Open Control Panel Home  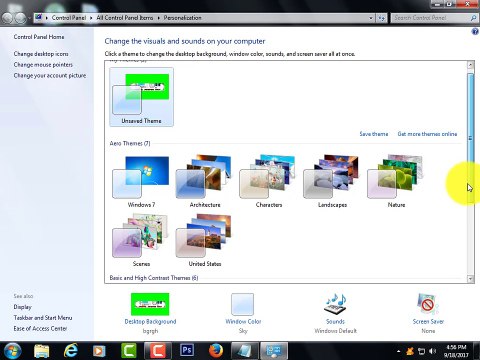pyautogui.click(x=39, y=37)
